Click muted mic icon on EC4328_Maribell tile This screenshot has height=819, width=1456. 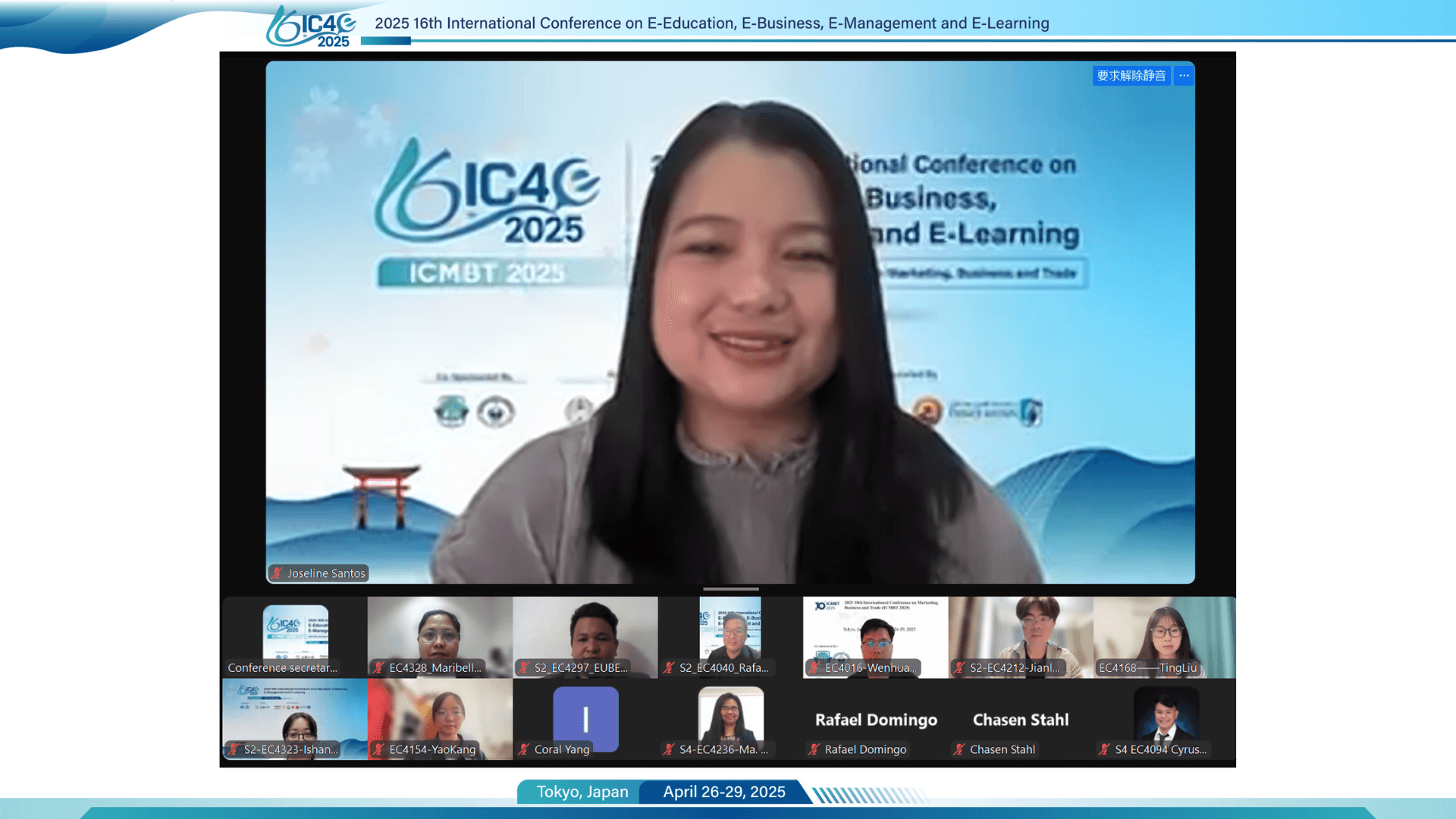pos(378,668)
